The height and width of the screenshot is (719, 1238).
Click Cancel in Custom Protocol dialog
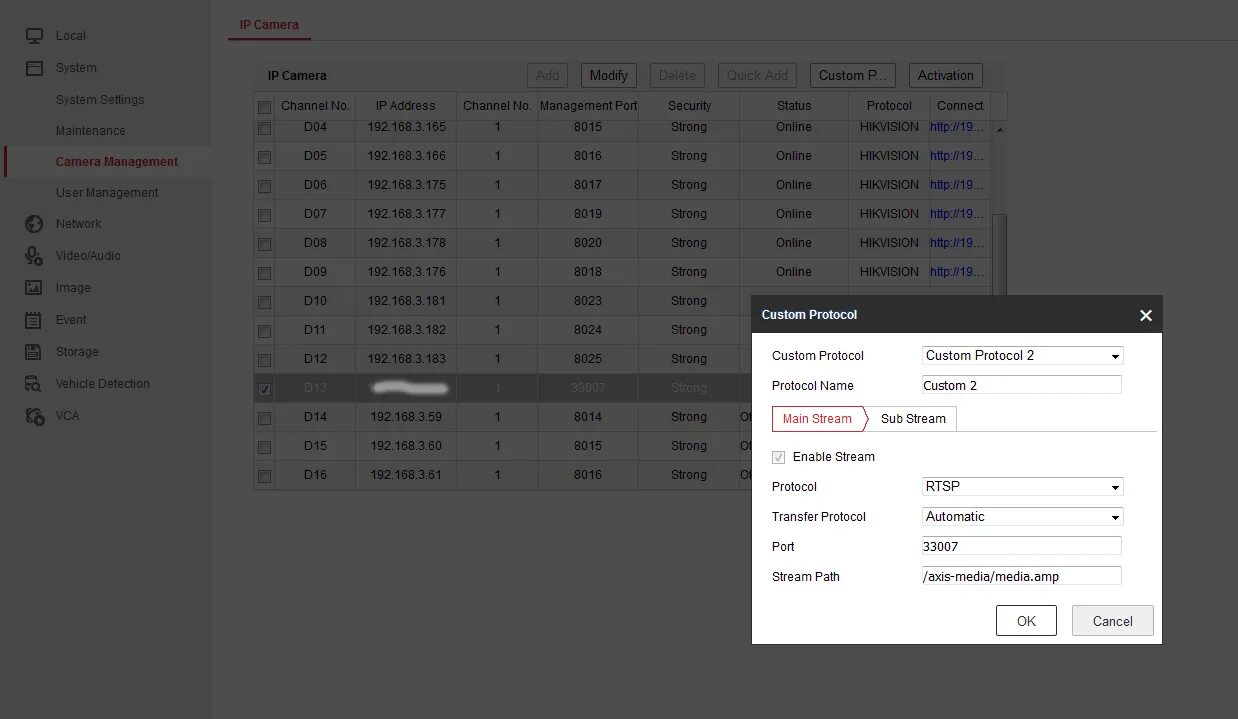pos(1112,620)
